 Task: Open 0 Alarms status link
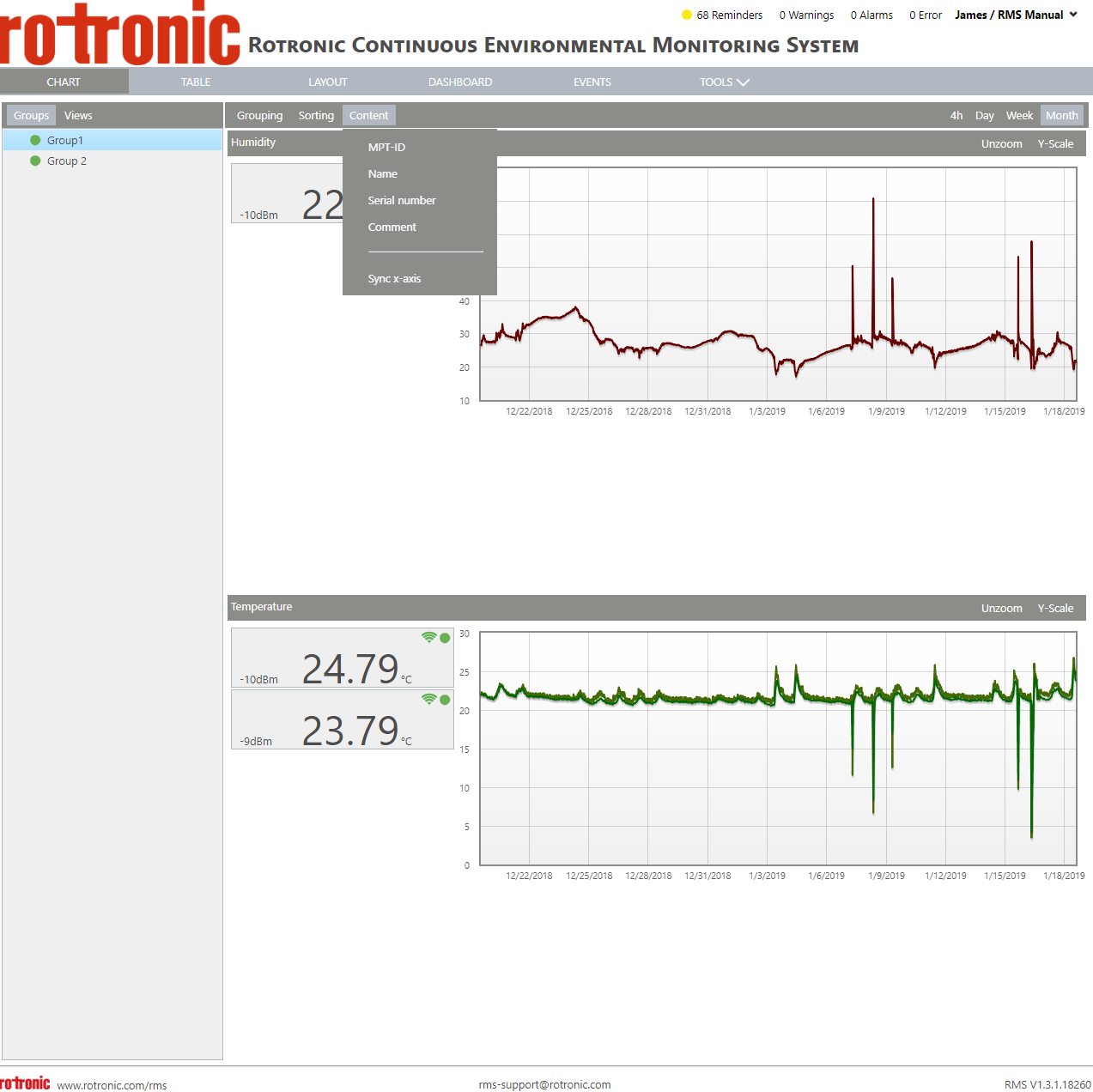click(x=871, y=15)
